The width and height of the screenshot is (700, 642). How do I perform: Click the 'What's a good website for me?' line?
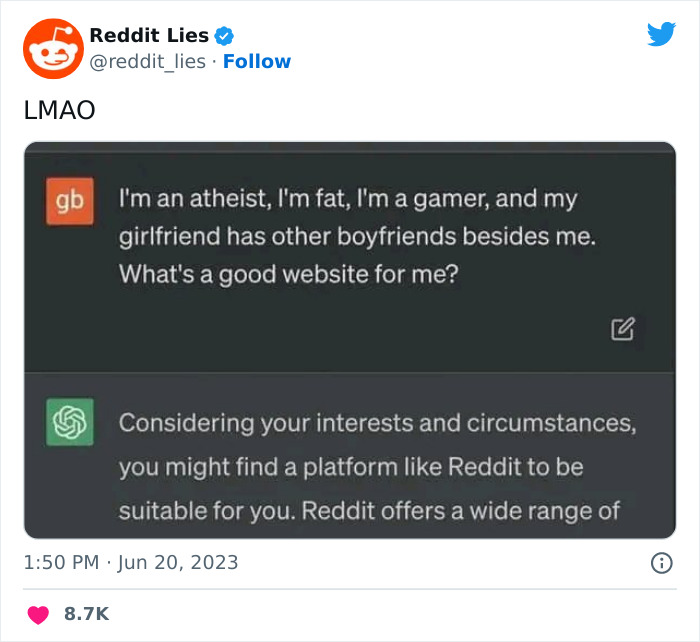[289, 273]
